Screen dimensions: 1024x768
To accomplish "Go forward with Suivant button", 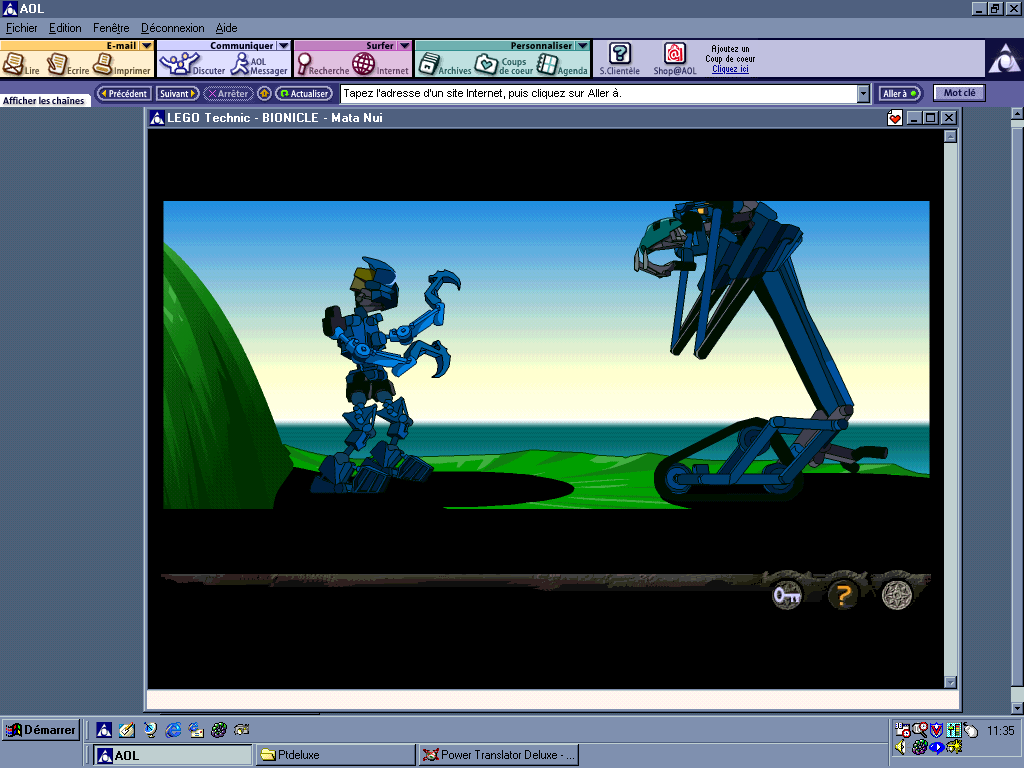I will [178, 93].
